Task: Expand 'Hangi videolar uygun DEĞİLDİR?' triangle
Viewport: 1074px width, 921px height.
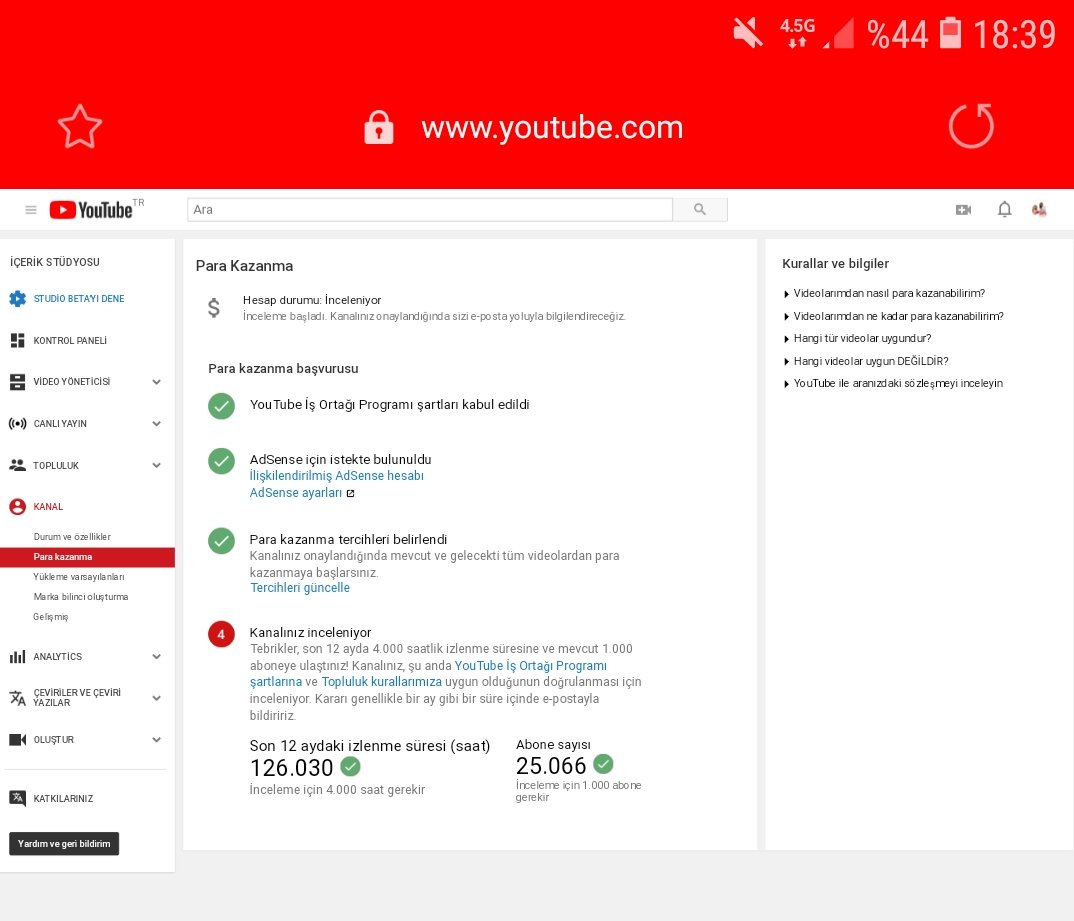Action: pos(786,362)
